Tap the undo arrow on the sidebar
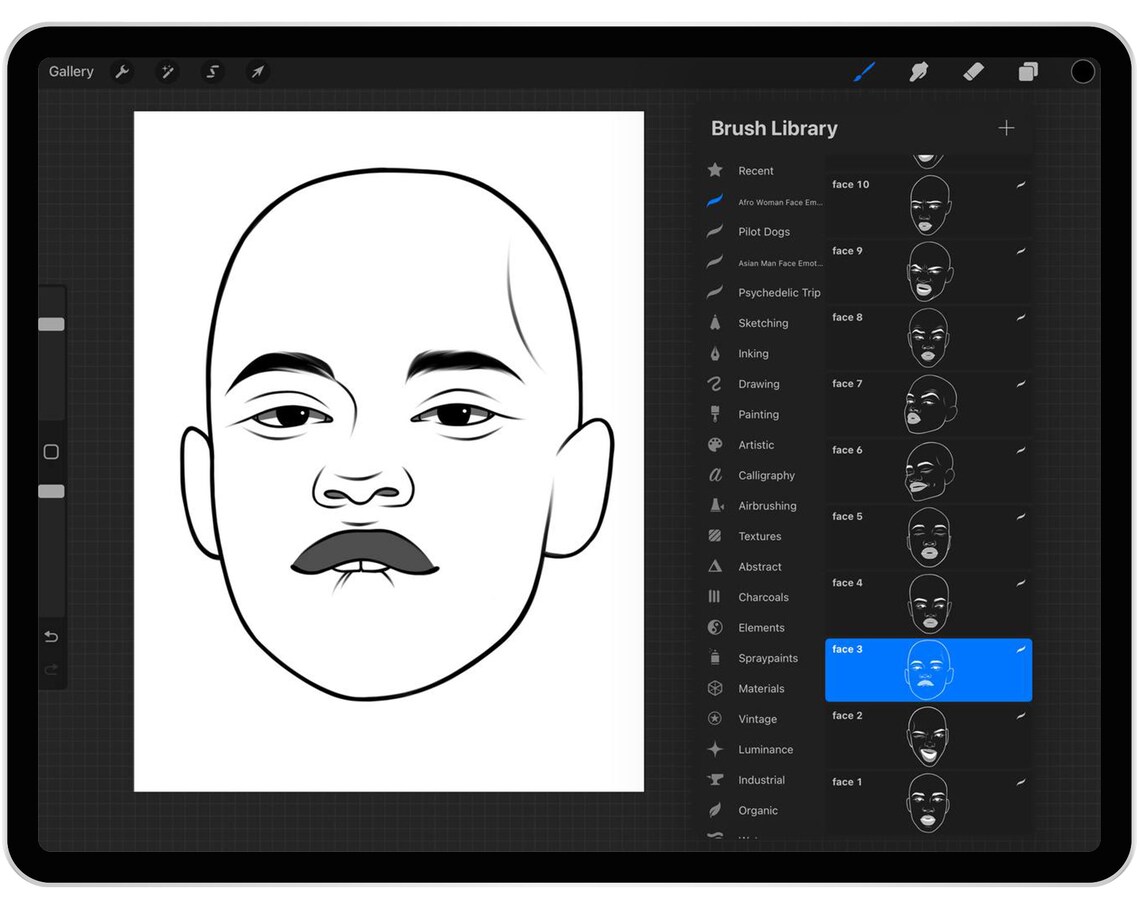The height and width of the screenshot is (906, 1140). click(51, 637)
